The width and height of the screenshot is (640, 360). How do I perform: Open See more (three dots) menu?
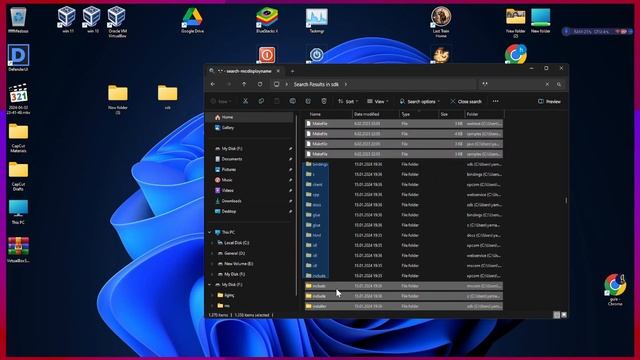(496, 101)
